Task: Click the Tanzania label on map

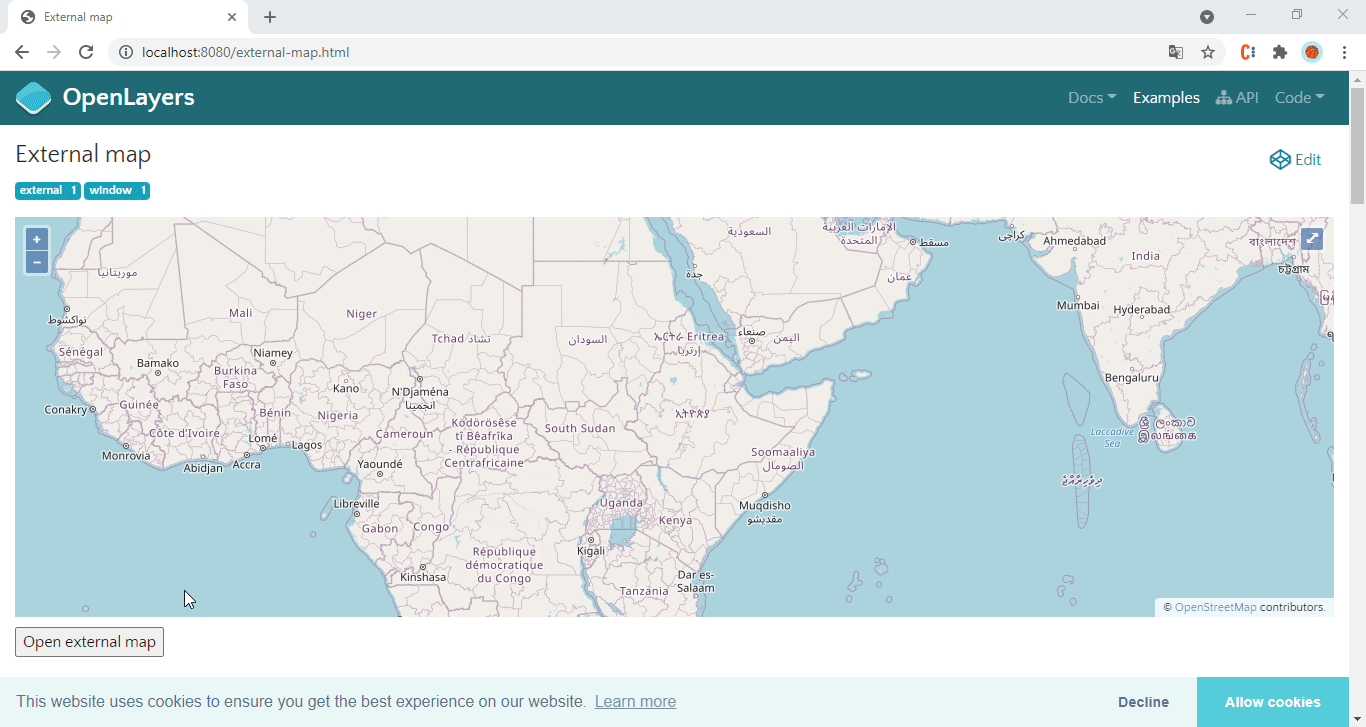Action: point(643,591)
